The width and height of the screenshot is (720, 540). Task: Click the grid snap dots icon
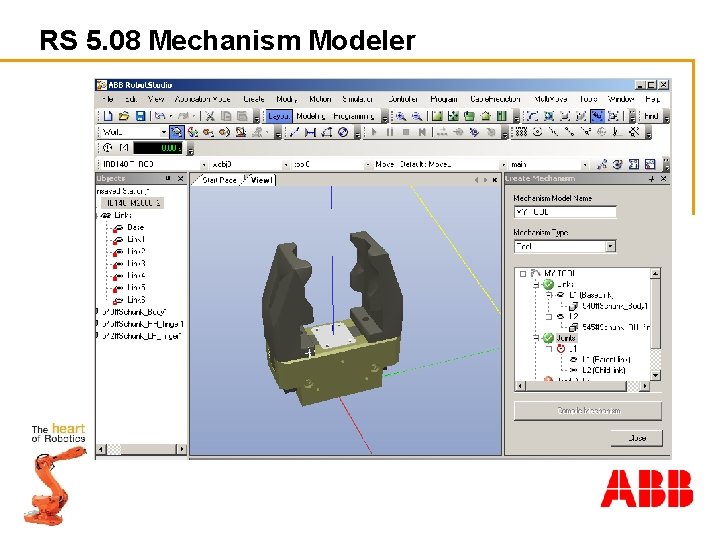(521, 132)
